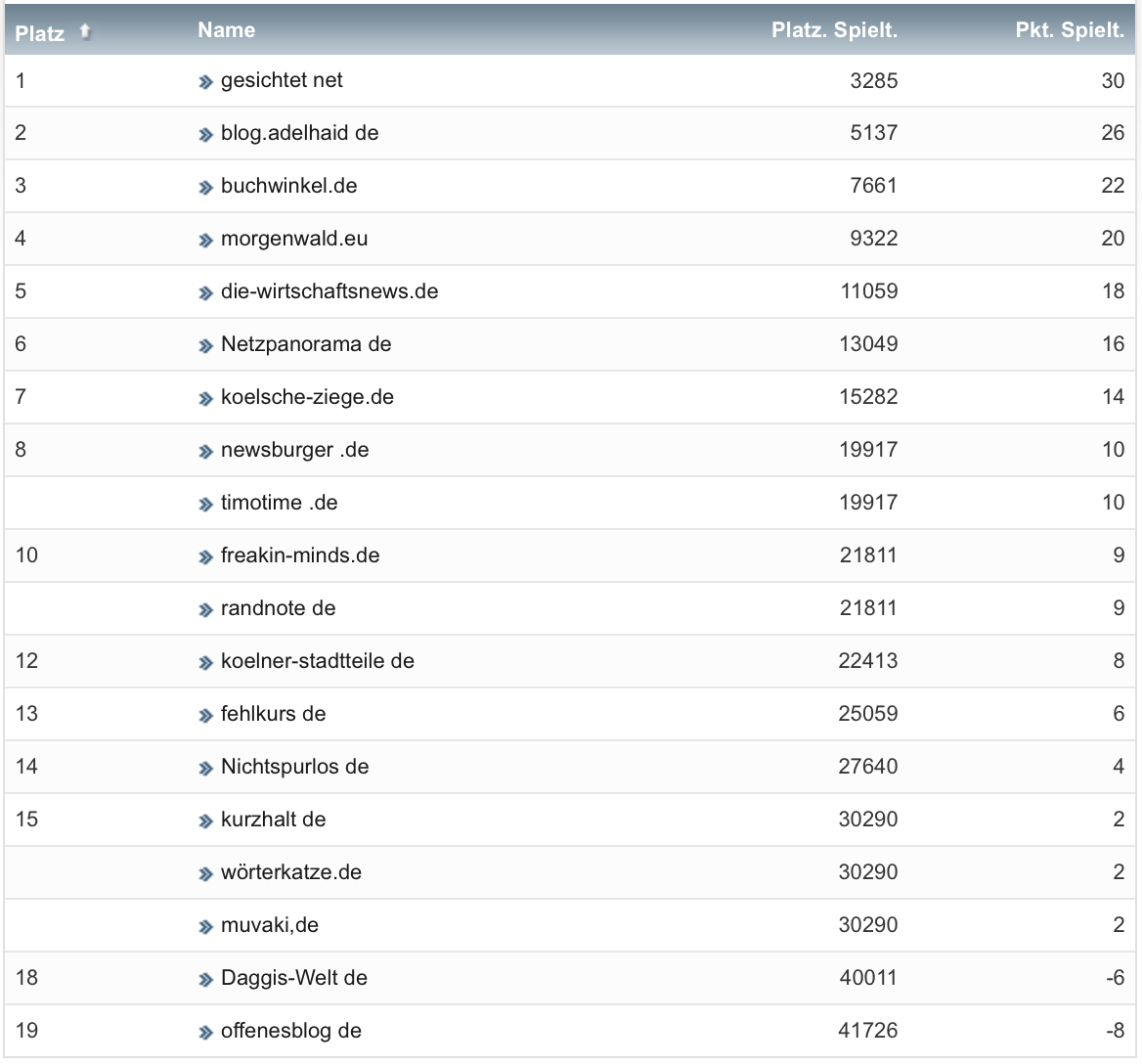
Task: Select the value 27640 in Nichtspurlos row
Action: (x=868, y=766)
